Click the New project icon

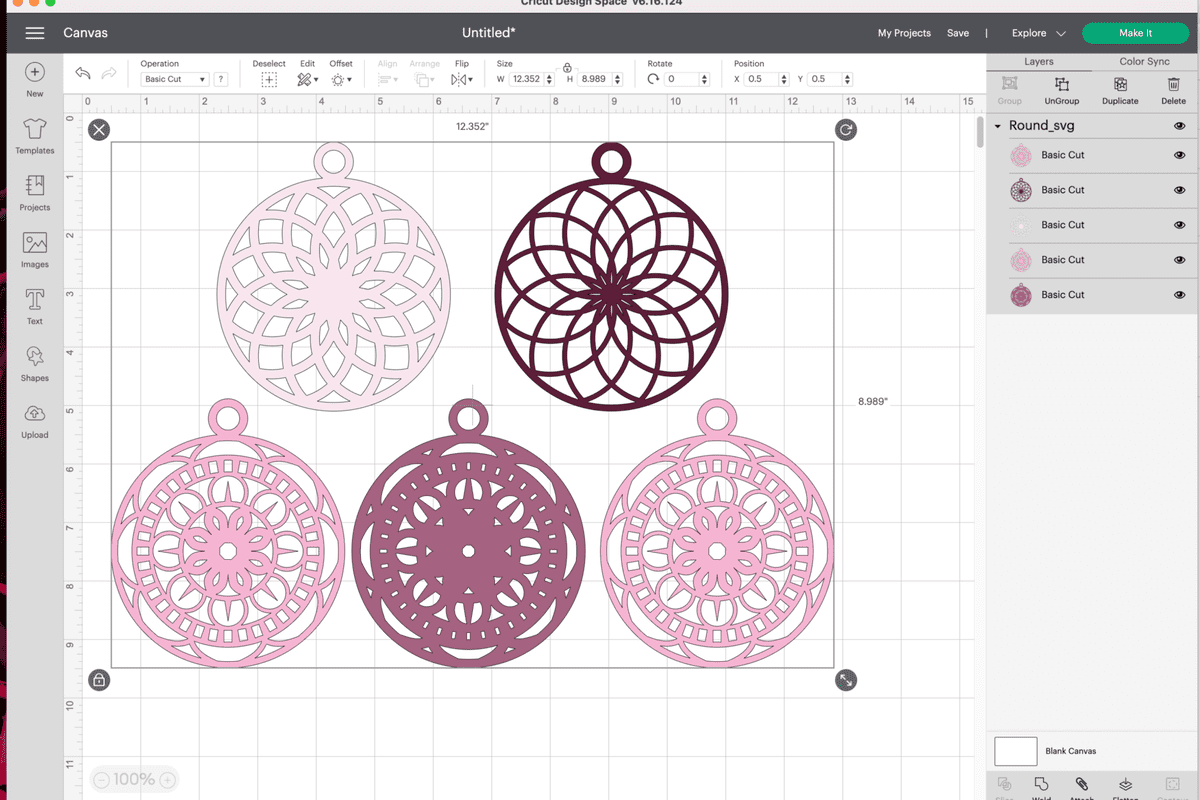tap(35, 72)
